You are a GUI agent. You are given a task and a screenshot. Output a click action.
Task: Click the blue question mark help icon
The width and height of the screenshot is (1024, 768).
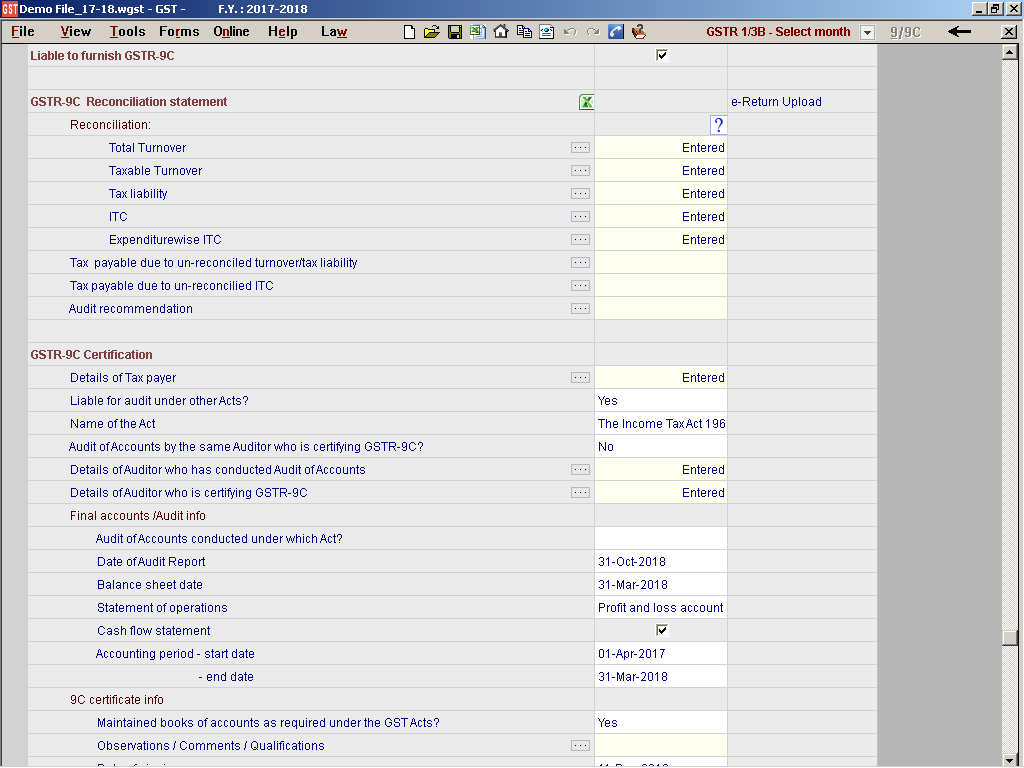(718, 125)
